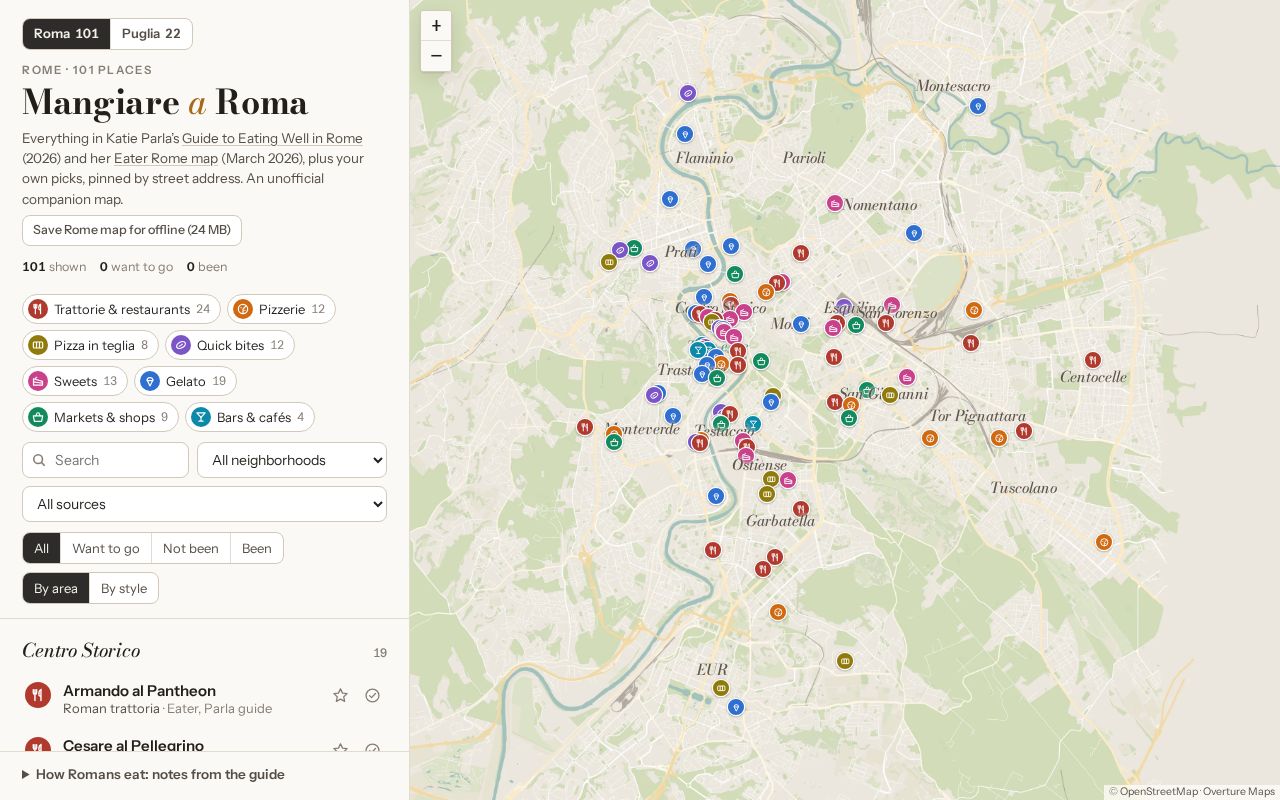Toggle Pizza in teglia category filter
This screenshot has height=800, width=1280.
[x=90, y=345]
